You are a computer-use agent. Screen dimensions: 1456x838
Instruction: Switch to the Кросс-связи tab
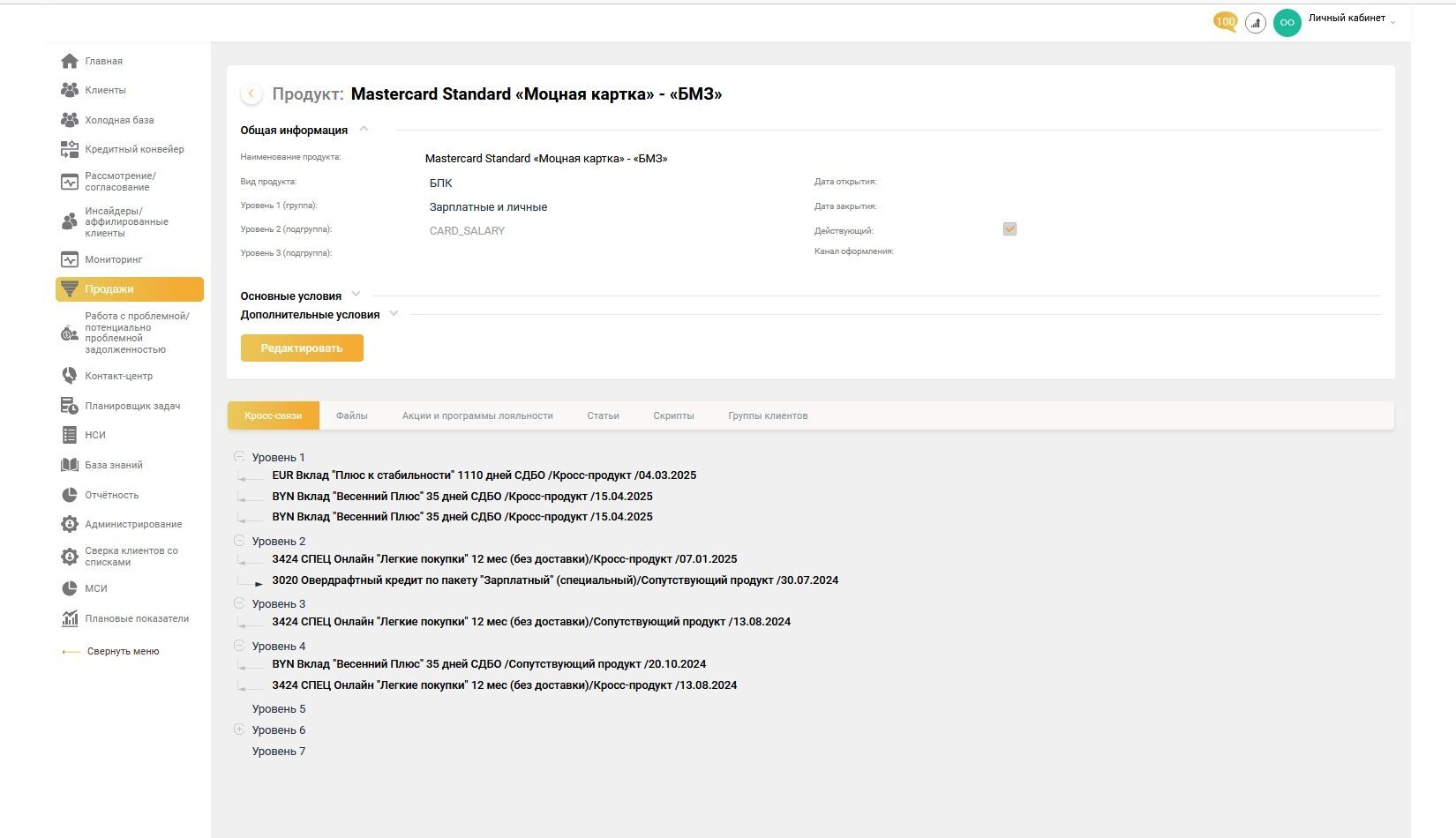[x=274, y=415]
